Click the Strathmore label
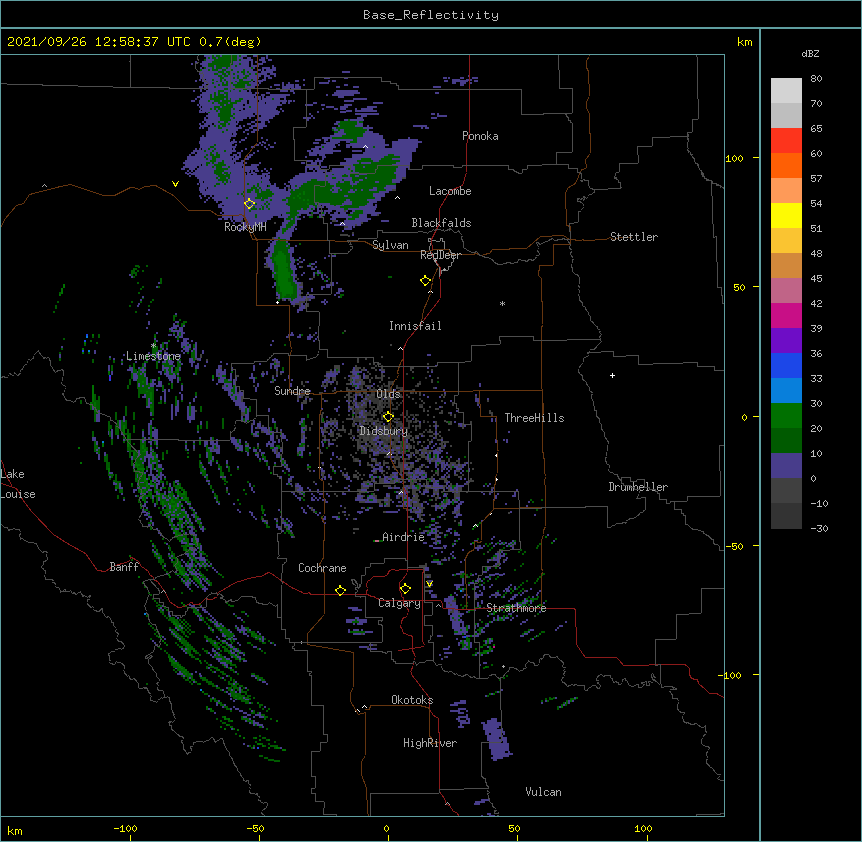 click(x=516, y=608)
